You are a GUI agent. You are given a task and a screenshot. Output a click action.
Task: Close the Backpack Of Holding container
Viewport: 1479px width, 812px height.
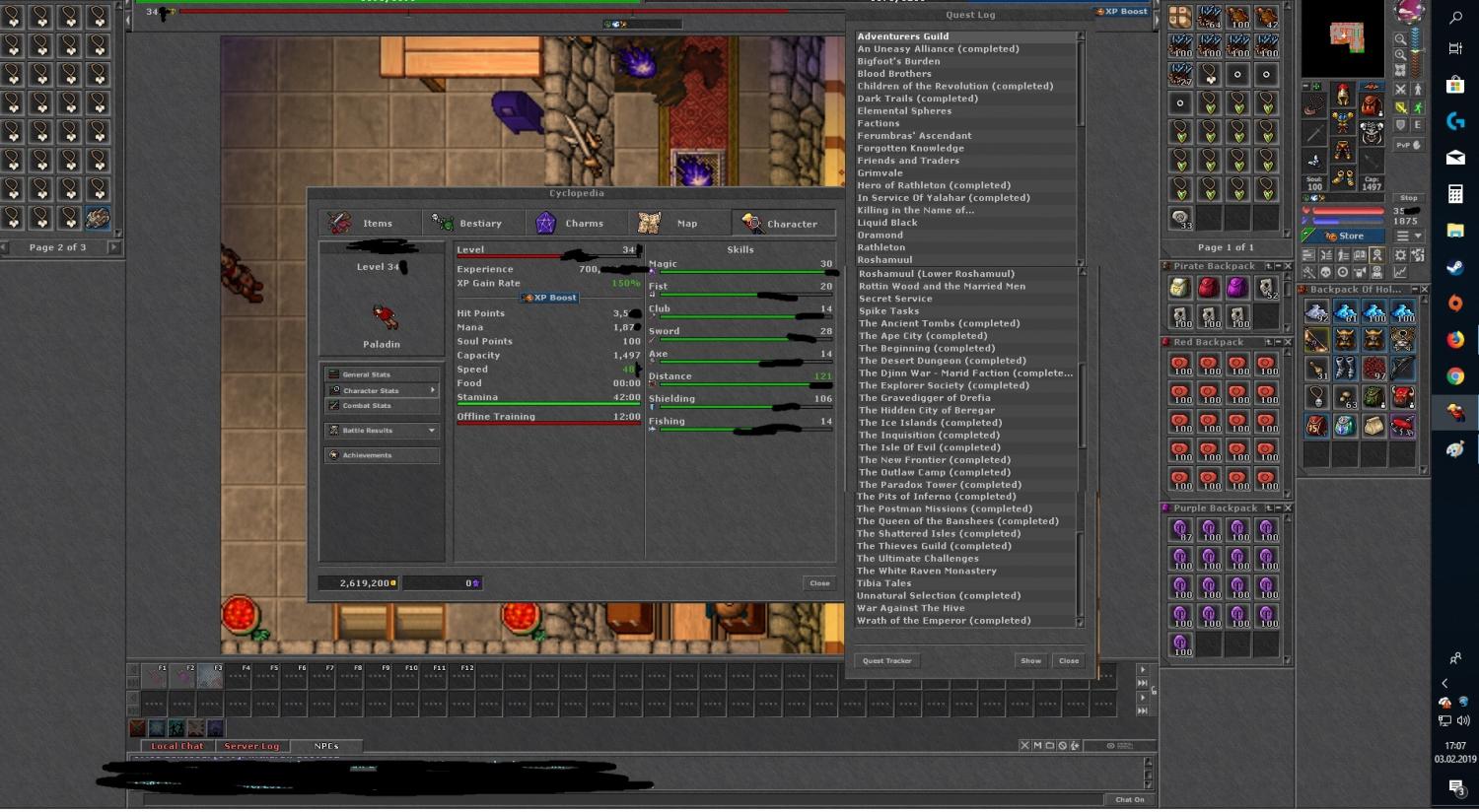pos(1424,290)
